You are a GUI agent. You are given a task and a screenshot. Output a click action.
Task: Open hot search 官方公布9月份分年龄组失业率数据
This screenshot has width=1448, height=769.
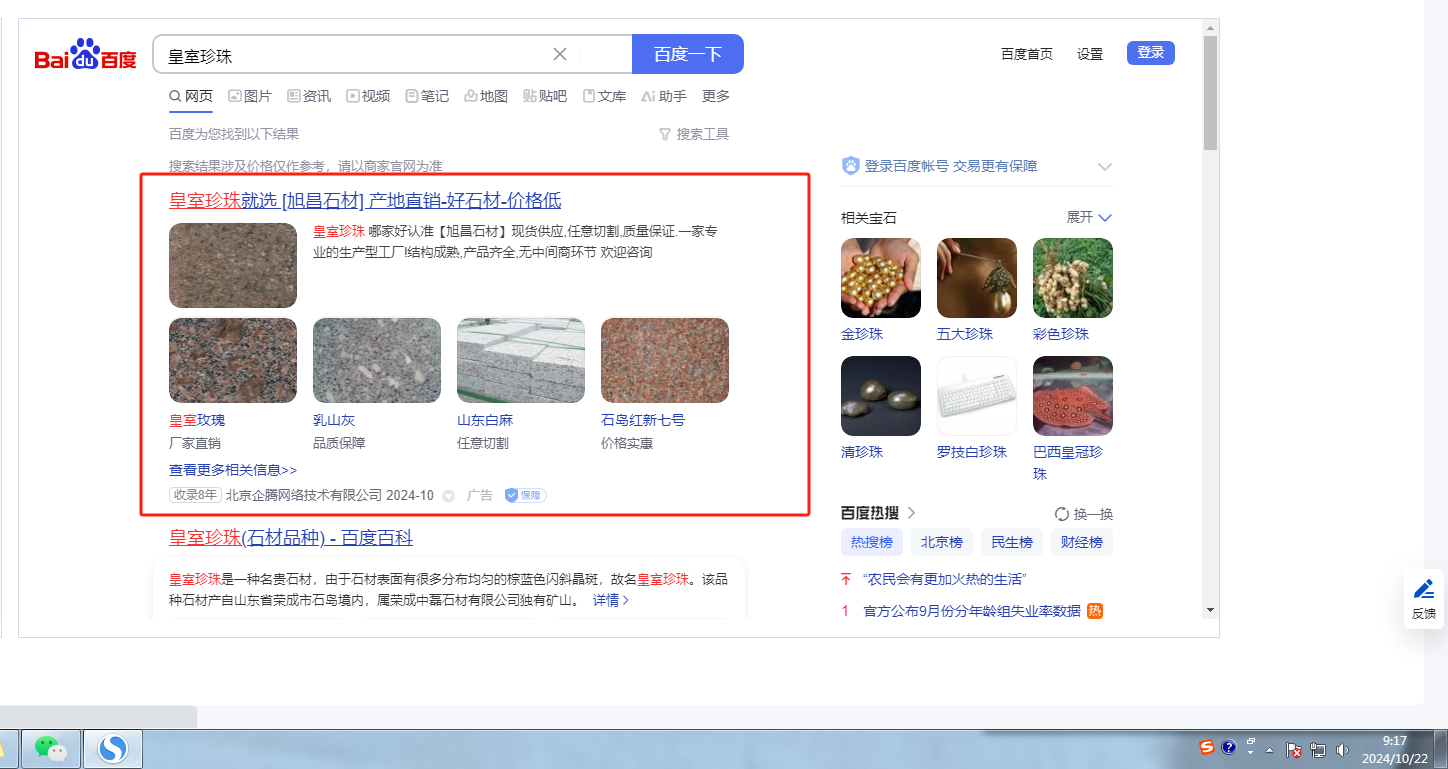(972, 611)
